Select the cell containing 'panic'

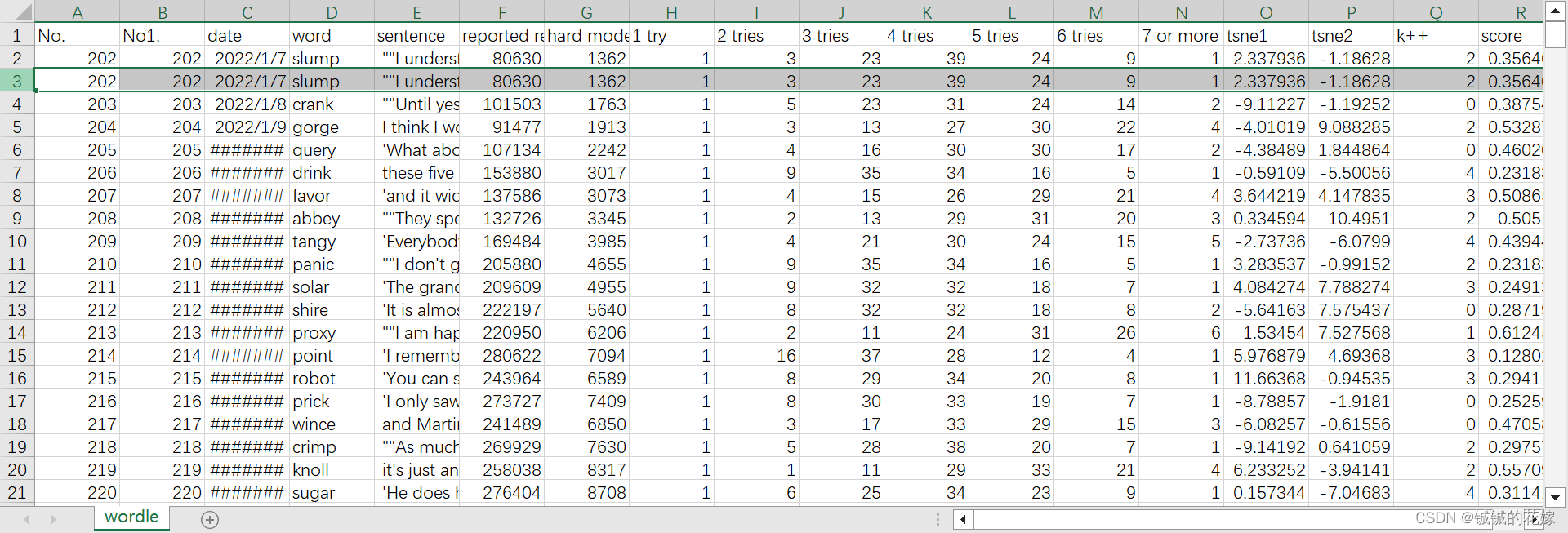click(x=332, y=264)
